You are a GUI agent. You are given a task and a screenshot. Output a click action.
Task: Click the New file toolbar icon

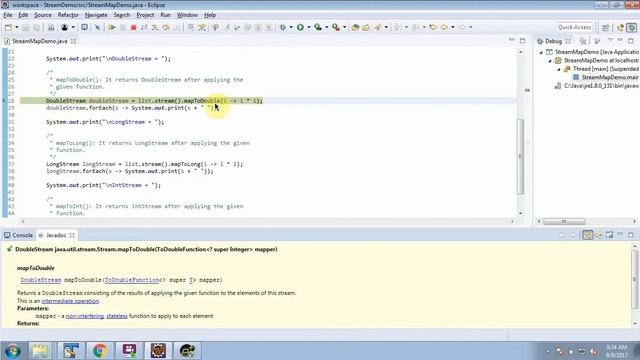pos(8,27)
